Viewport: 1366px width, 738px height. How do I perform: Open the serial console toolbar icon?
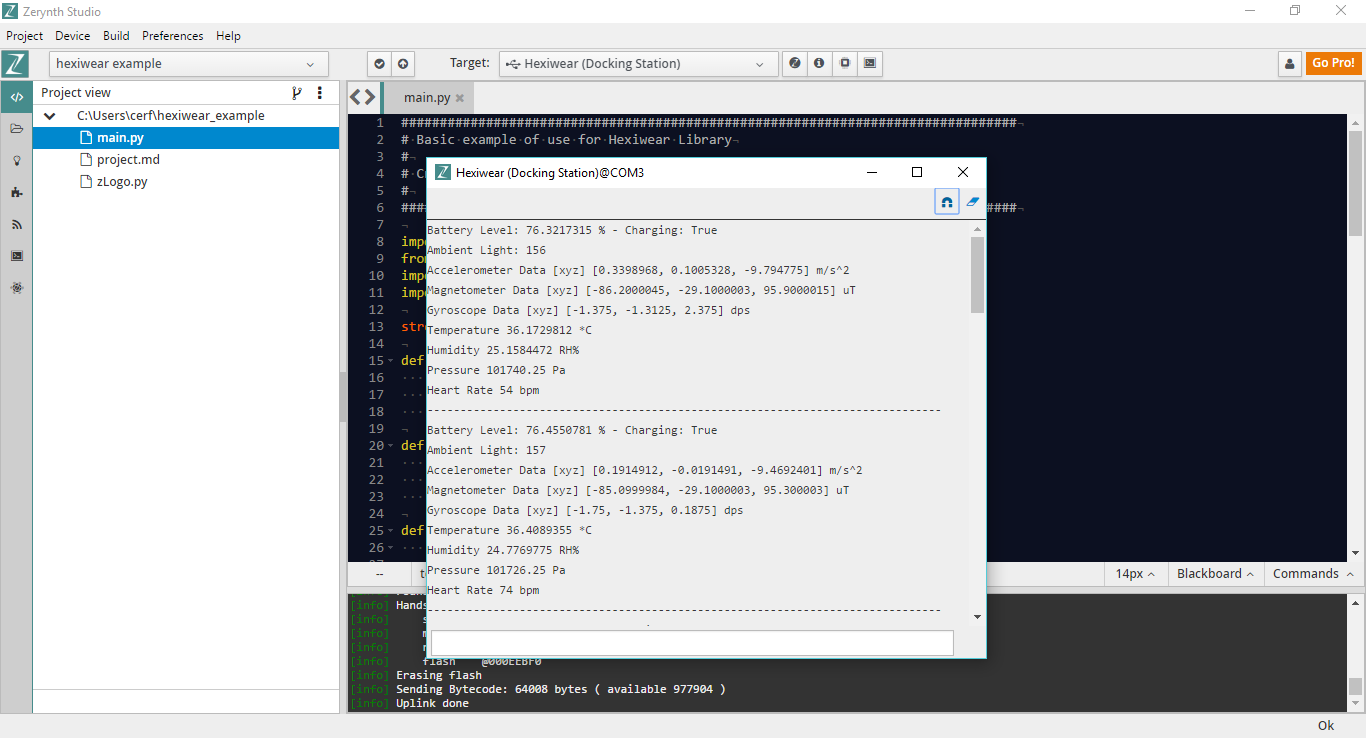tap(870, 63)
